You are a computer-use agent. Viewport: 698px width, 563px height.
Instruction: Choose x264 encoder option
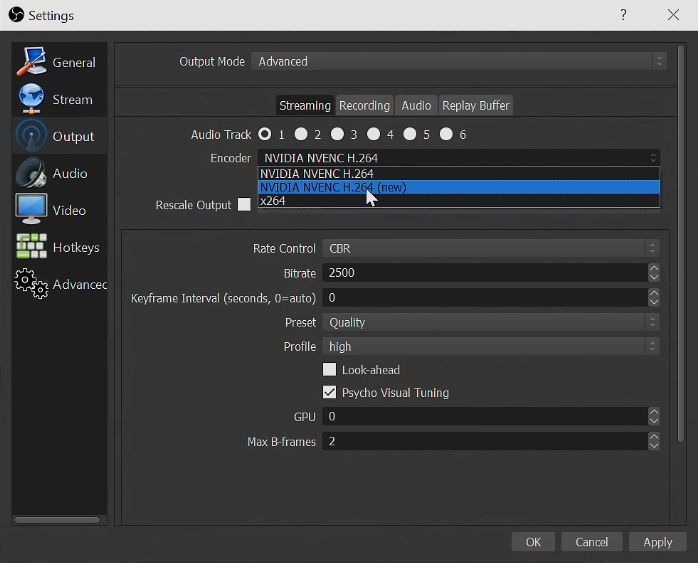point(459,201)
